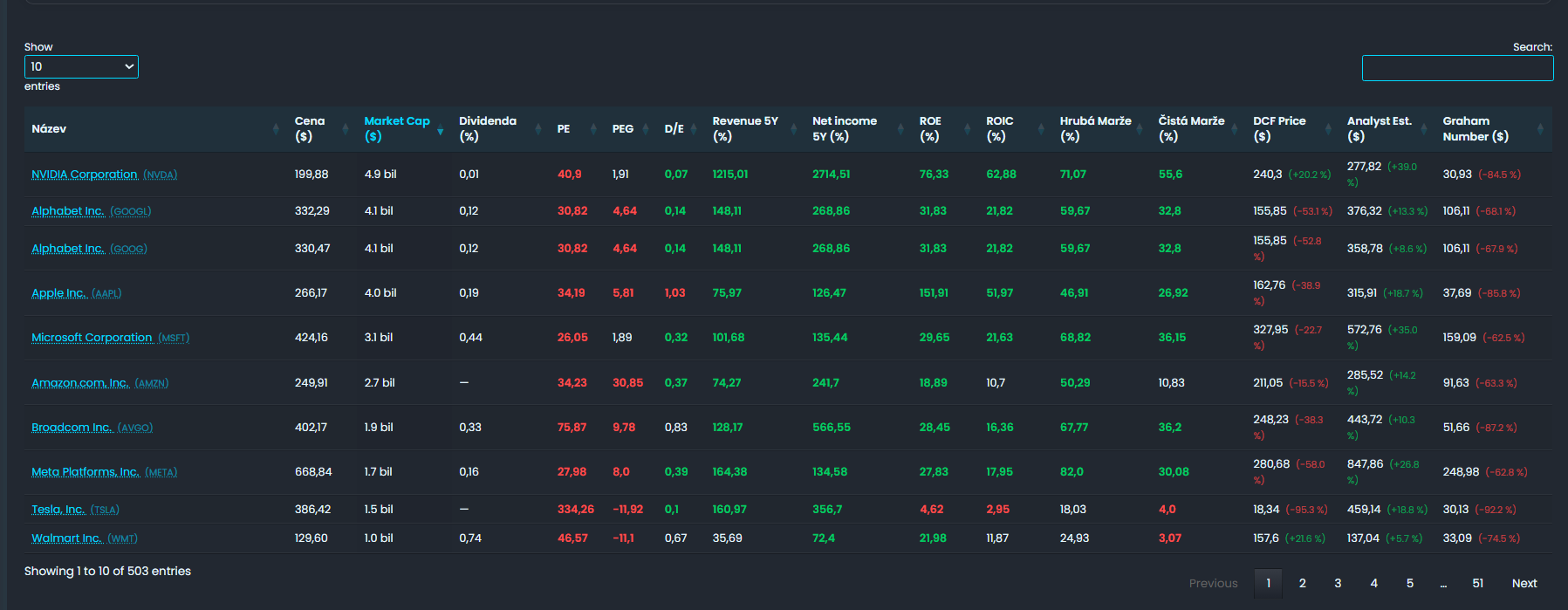Image resolution: width=1568 pixels, height=610 pixels.
Task: Select Microsoft price 424,16
Action: [312, 338]
